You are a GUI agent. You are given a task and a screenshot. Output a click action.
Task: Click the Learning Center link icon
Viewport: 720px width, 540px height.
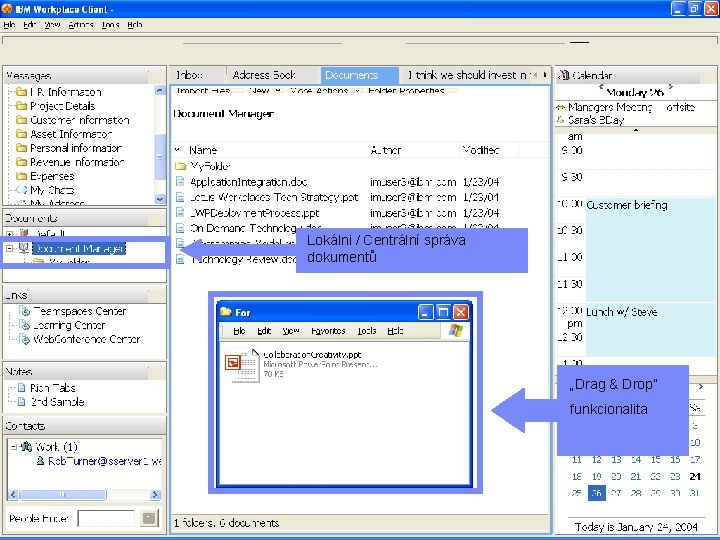coord(24,325)
